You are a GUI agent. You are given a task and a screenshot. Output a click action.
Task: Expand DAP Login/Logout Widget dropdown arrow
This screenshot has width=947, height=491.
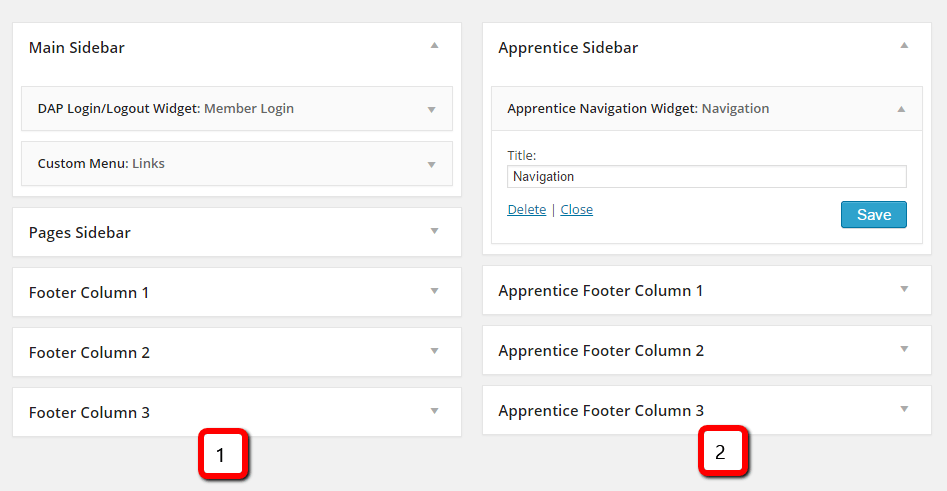431,109
